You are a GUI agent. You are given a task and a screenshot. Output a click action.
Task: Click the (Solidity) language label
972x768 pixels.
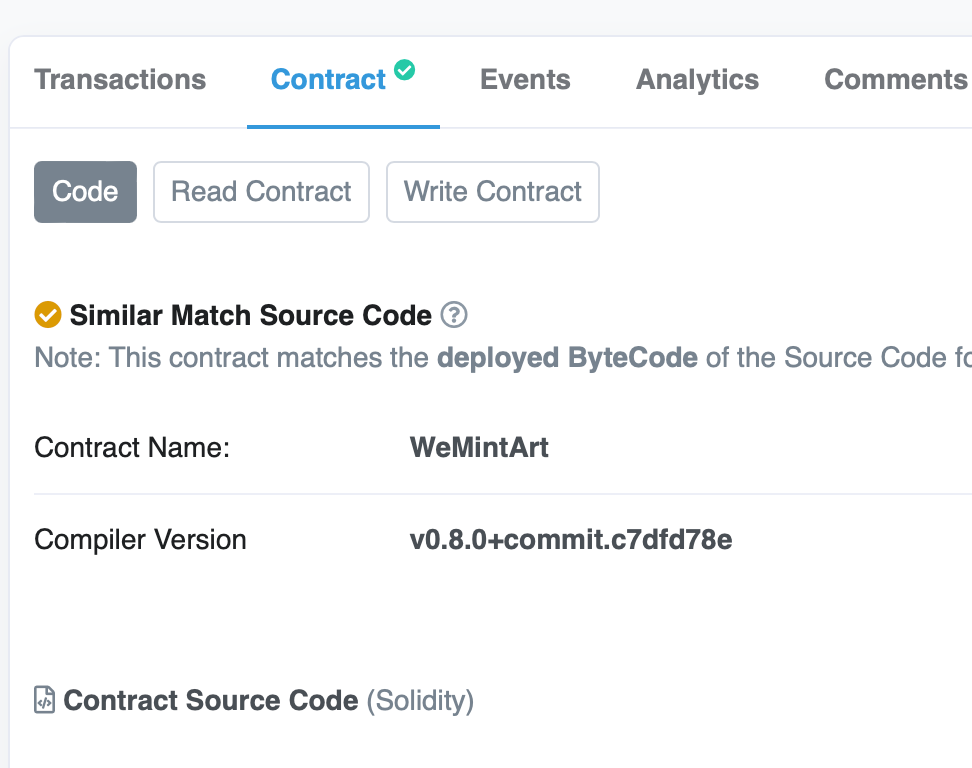[420, 700]
